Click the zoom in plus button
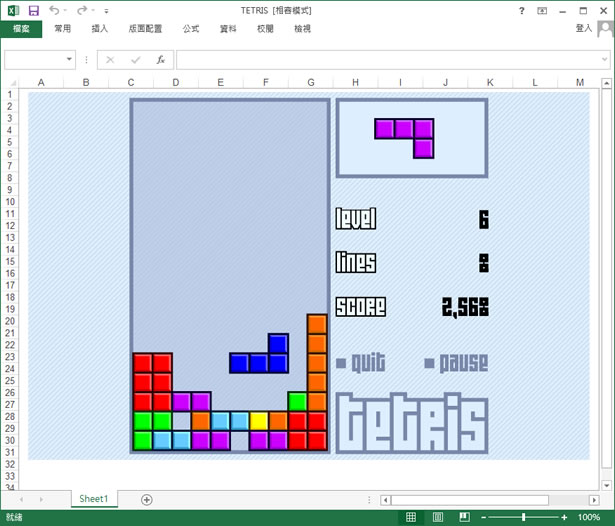Screen dimensions: 615x526 (x=565, y=517)
